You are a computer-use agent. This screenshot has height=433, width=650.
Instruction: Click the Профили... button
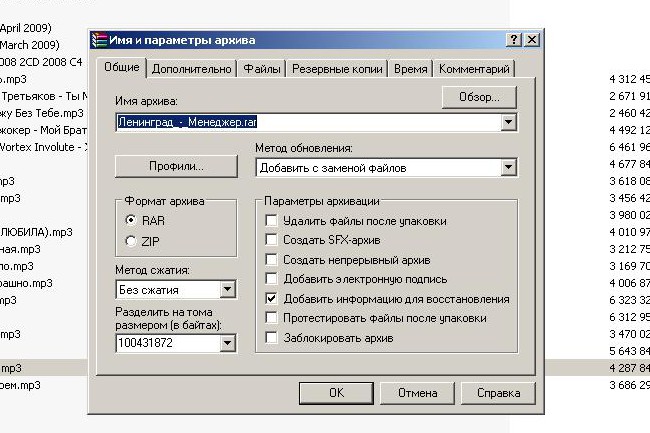(x=176, y=166)
